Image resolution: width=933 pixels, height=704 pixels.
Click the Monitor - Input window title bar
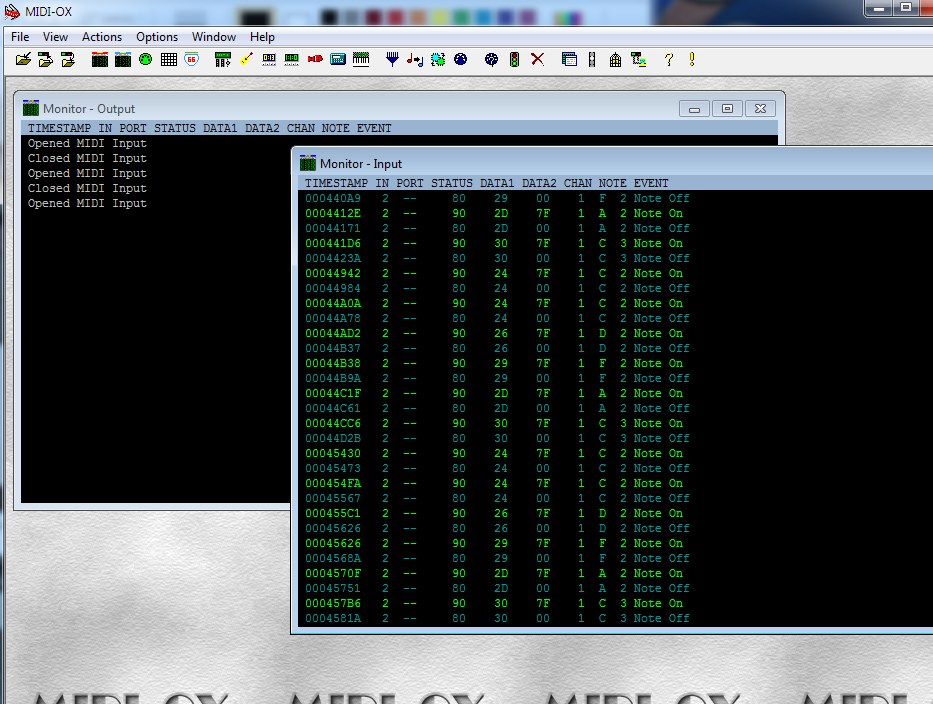pyautogui.click(x=613, y=163)
